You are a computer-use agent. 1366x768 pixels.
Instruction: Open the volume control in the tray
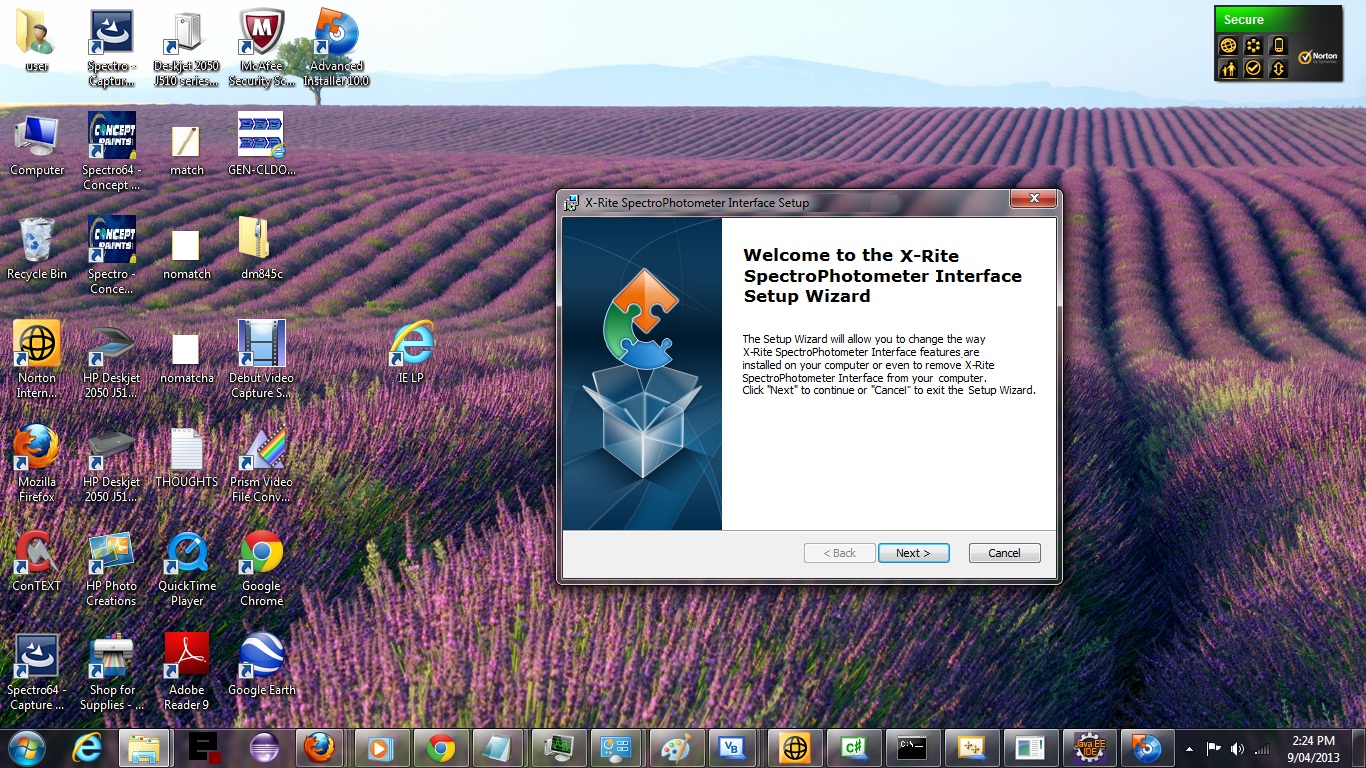(1238, 748)
